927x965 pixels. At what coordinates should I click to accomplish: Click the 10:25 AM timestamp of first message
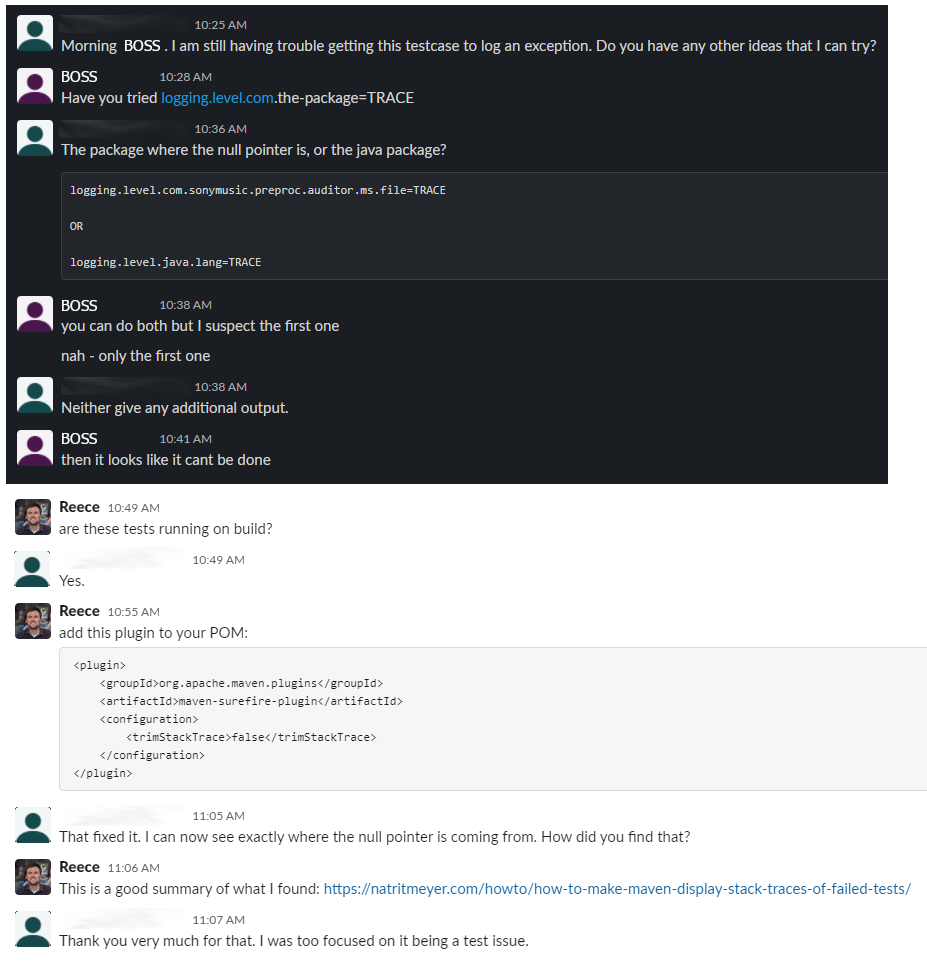(x=220, y=25)
